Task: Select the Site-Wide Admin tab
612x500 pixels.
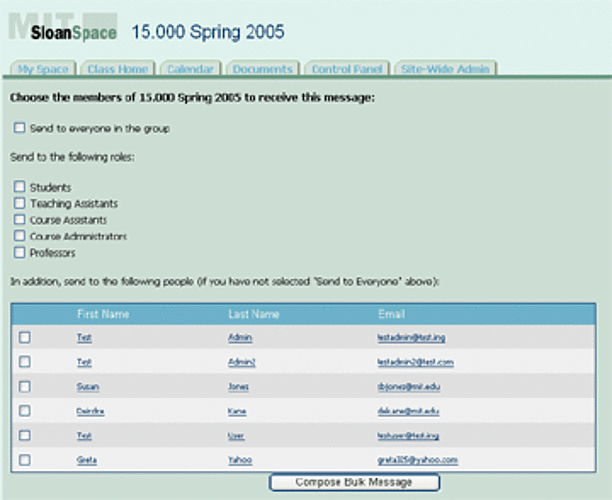Action: [x=444, y=69]
